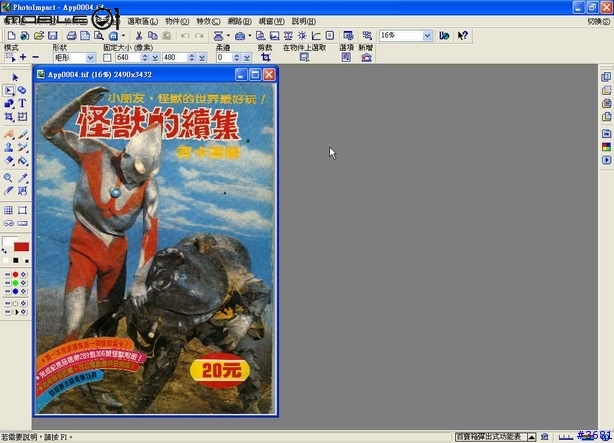This screenshot has height=443, width=614.
Task: Minimize the App0004.tif document window
Action: (x=241, y=74)
